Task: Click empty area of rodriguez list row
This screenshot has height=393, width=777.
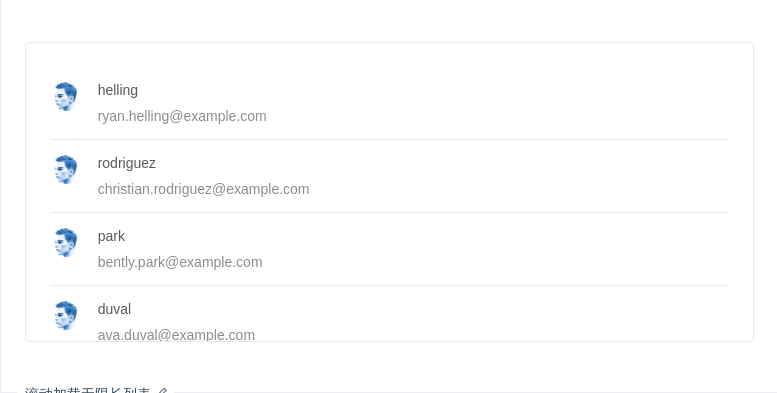Action: point(496,176)
